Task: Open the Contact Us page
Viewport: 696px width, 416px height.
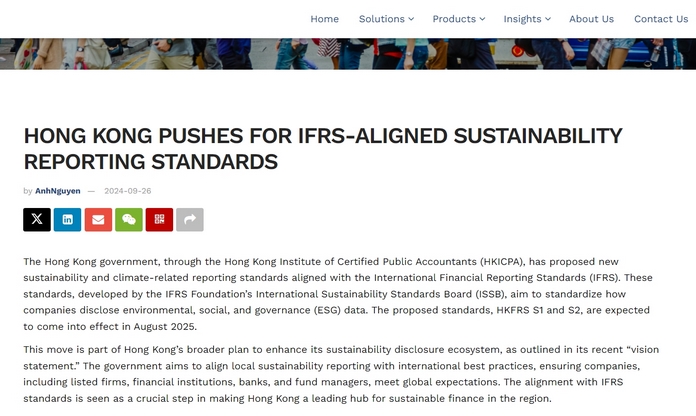Action: [x=661, y=19]
